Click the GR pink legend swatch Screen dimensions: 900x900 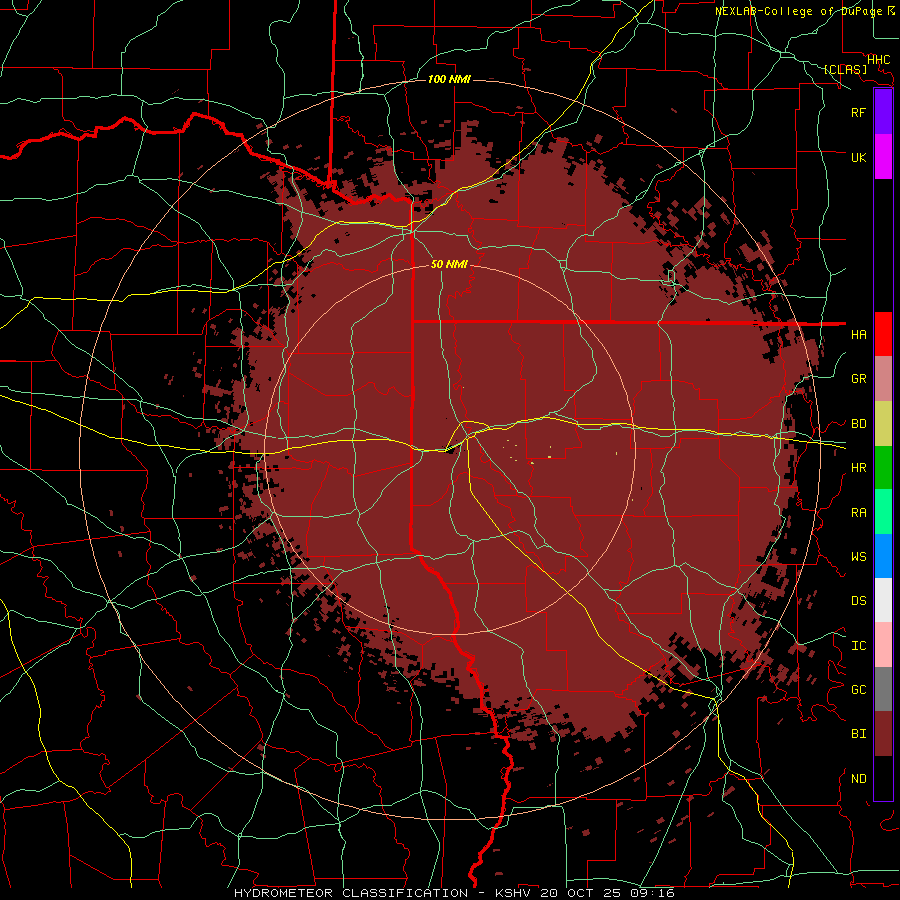coord(883,378)
